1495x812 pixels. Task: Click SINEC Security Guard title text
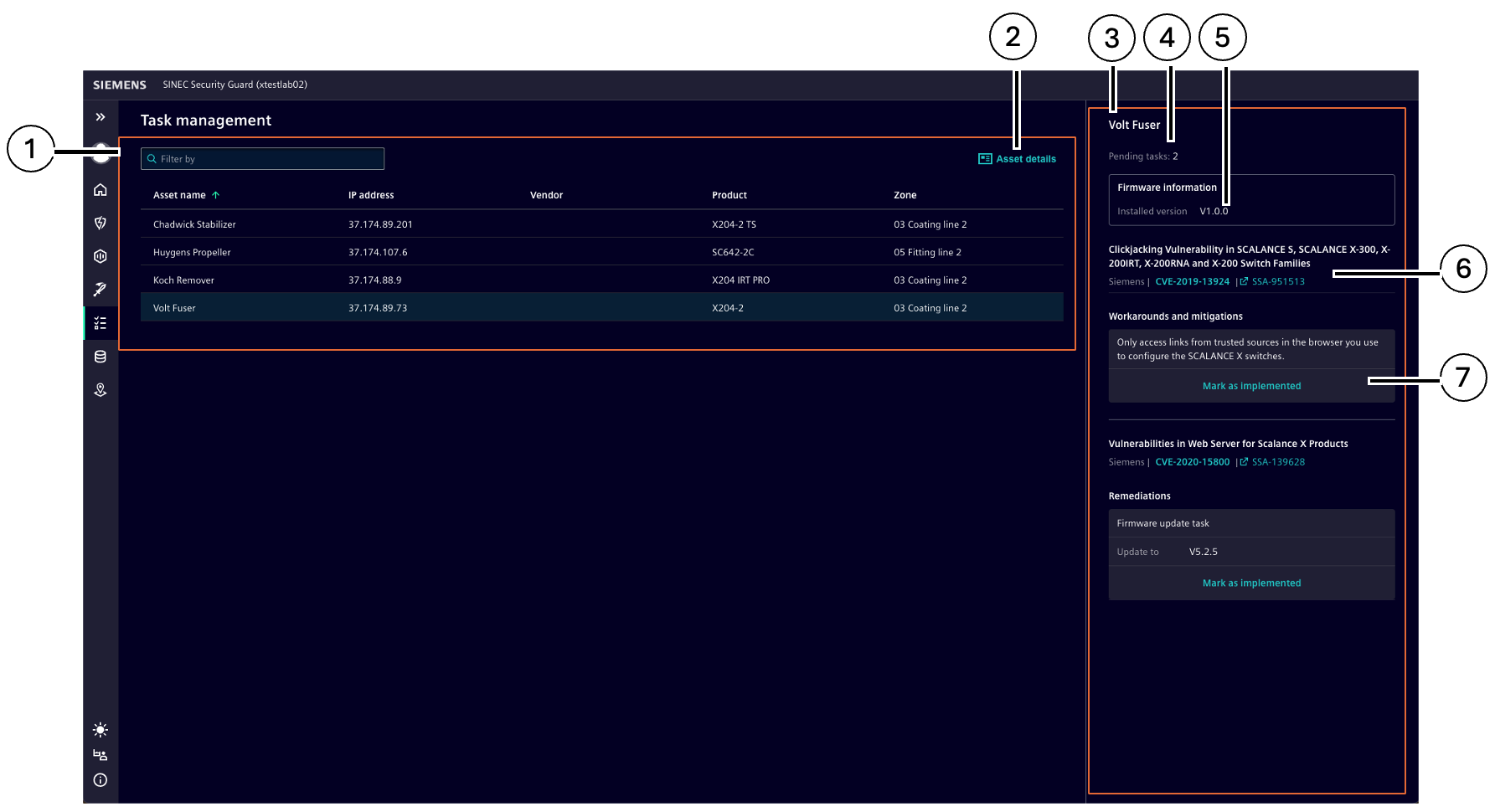coord(235,85)
